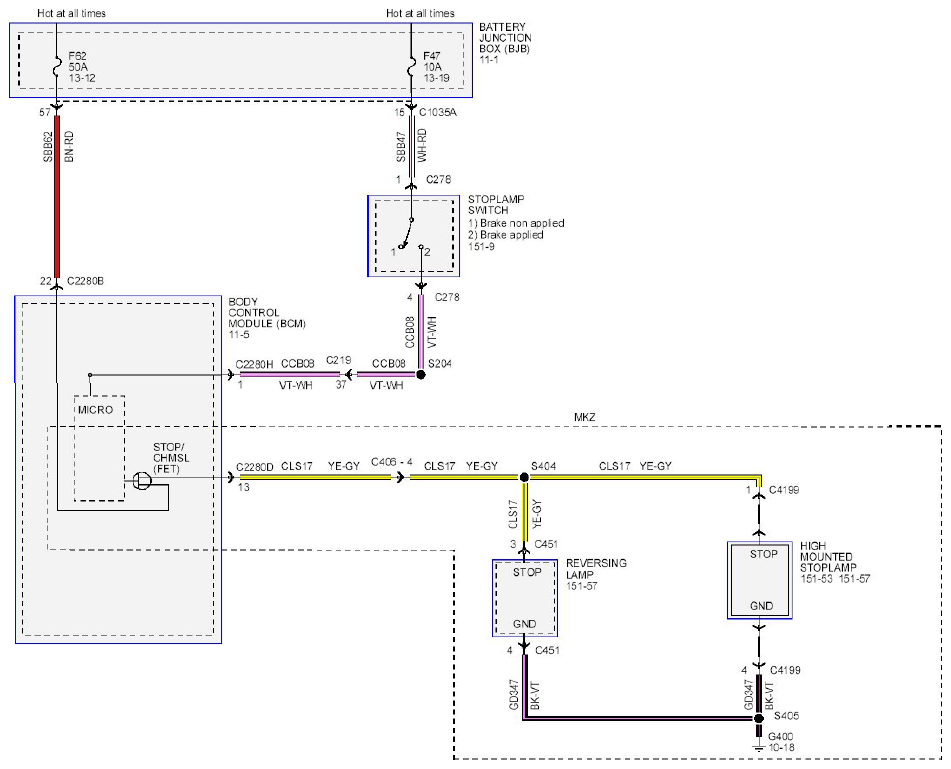This screenshot has width=951, height=769.
Task: Click the STOP/CHMSL FET transistor symbol
Action: coord(142,480)
